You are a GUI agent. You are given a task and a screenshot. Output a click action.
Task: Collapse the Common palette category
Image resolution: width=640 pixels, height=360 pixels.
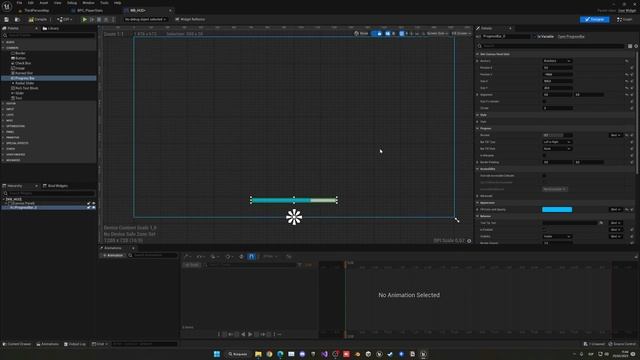click(x=3, y=48)
